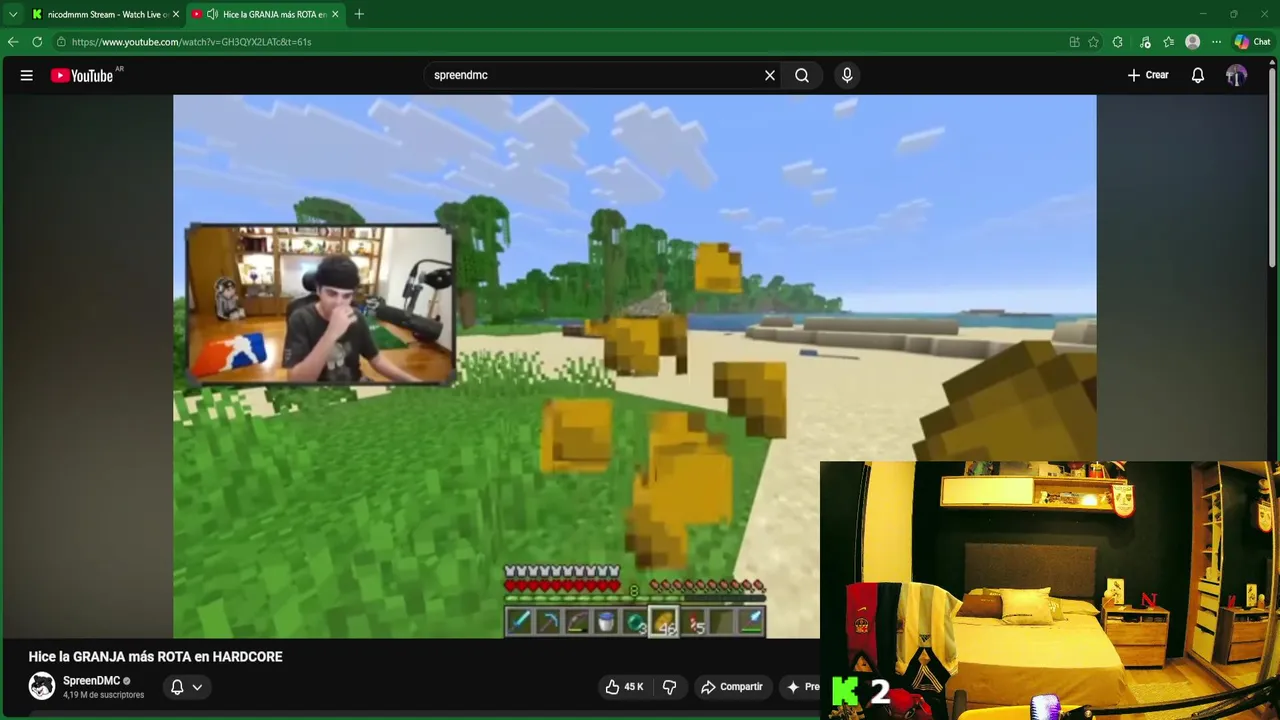Open the favorites list icon

point(1168,42)
